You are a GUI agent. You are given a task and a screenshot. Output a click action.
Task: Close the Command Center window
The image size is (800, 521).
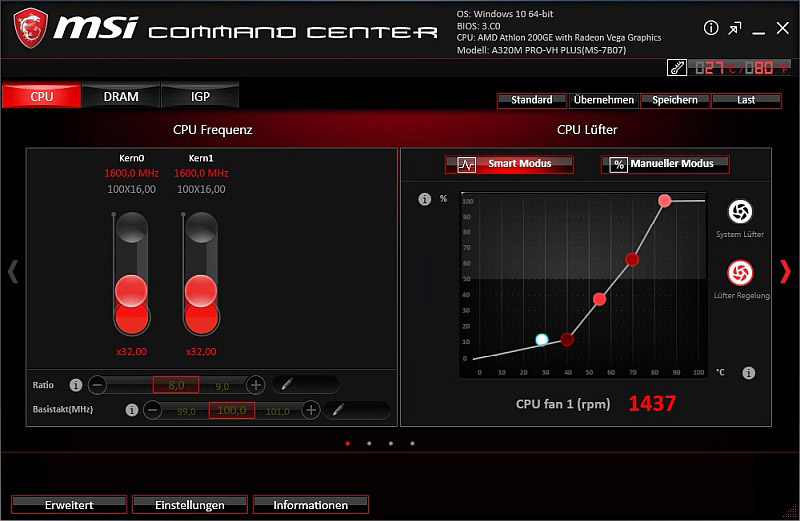(783, 28)
